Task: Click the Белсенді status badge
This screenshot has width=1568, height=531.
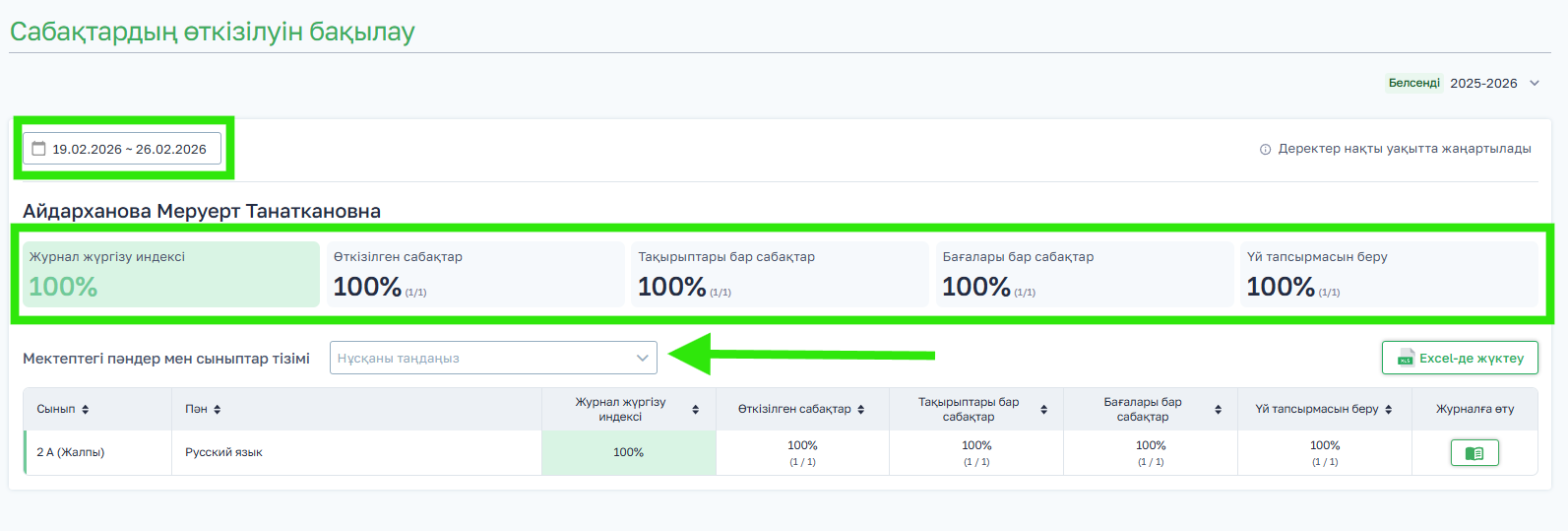Action: pyautogui.click(x=1413, y=83)
